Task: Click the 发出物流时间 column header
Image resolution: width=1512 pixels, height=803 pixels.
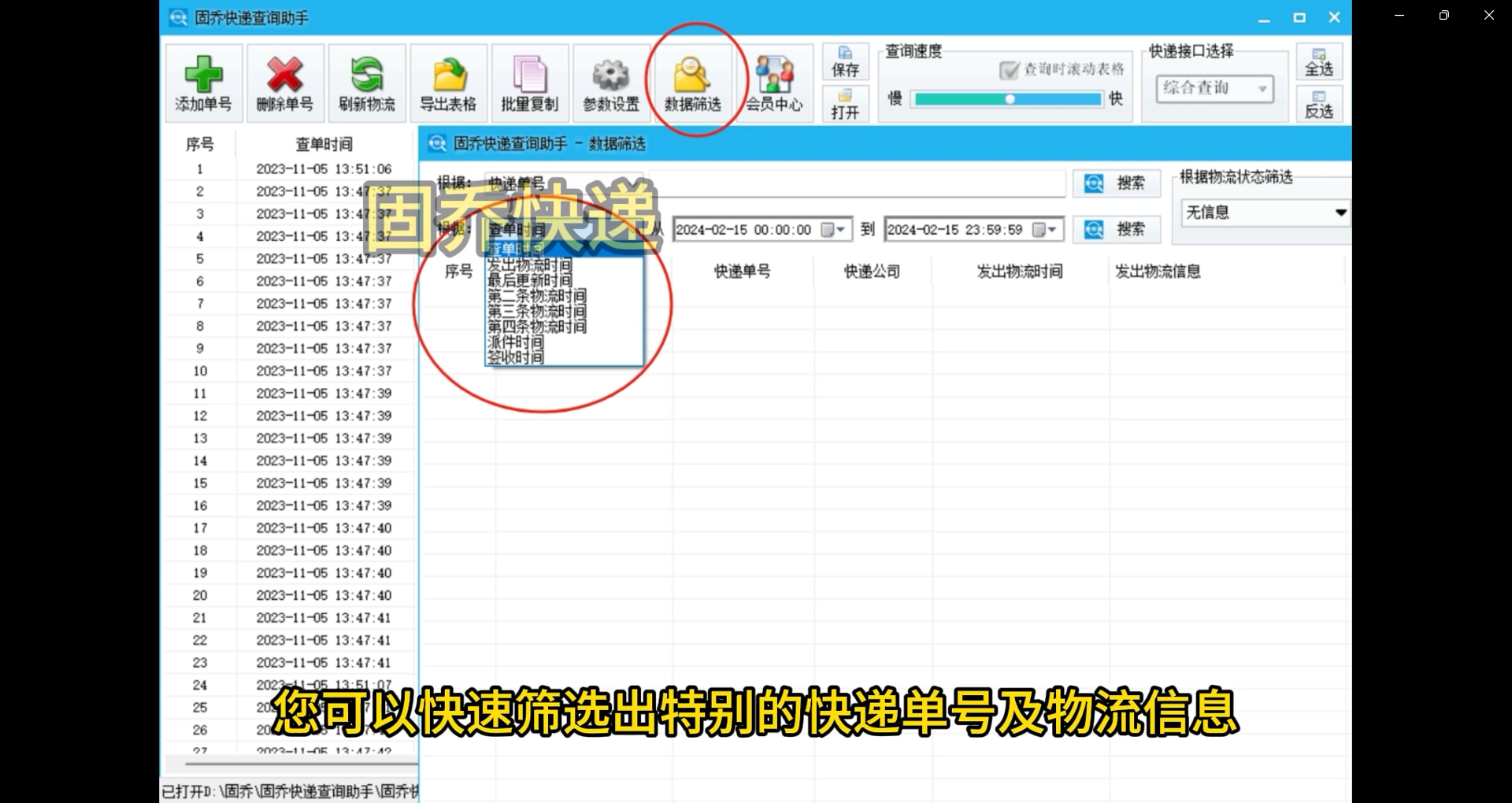Action: pos(1020,272)
